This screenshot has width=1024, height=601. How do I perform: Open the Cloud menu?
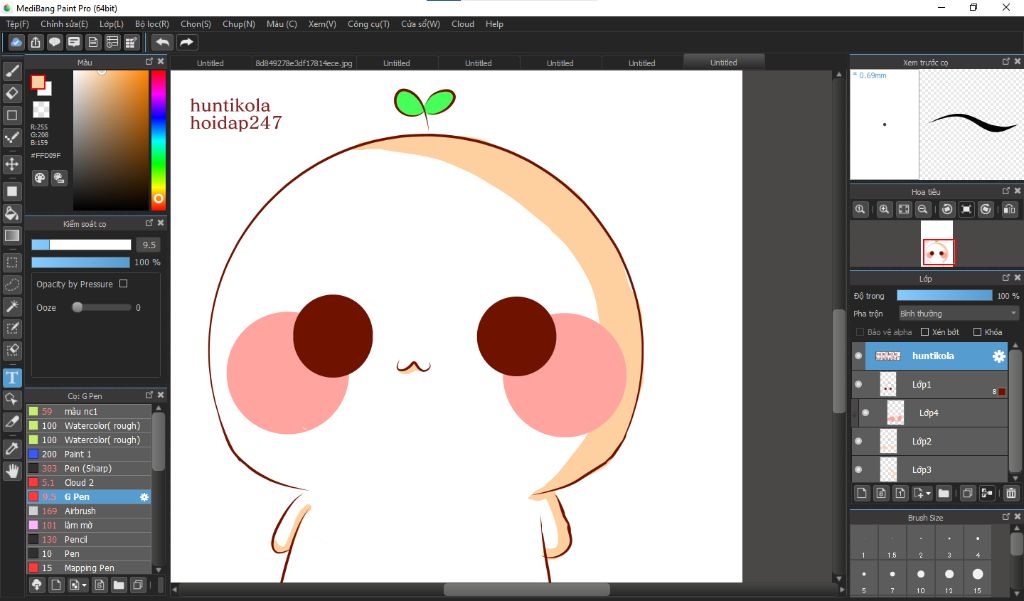pos(463,24)
